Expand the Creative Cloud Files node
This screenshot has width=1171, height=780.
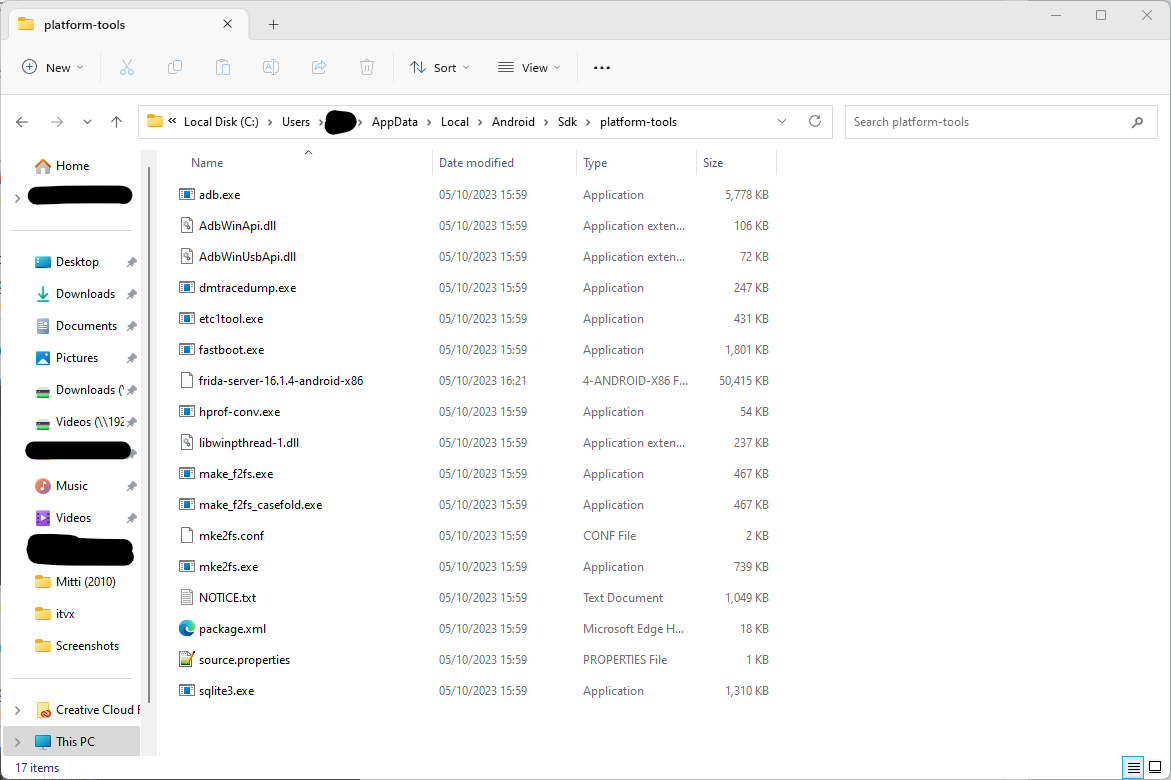(18, 710)
